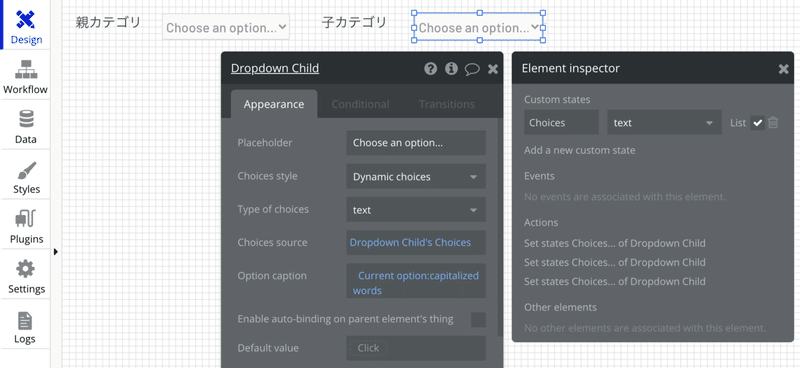The width and height of the screenshot is (800, 368).
Task: Edit the Choices source expression
Action: click(x=416, y=242)
